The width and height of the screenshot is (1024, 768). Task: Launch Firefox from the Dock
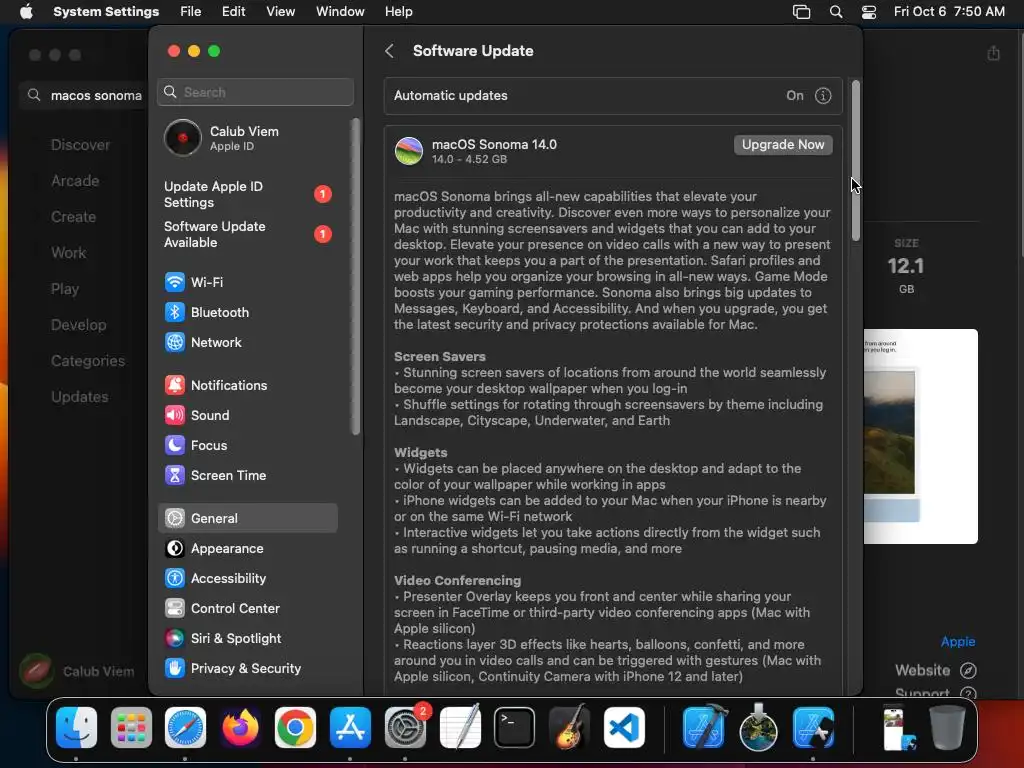(240, 727)
